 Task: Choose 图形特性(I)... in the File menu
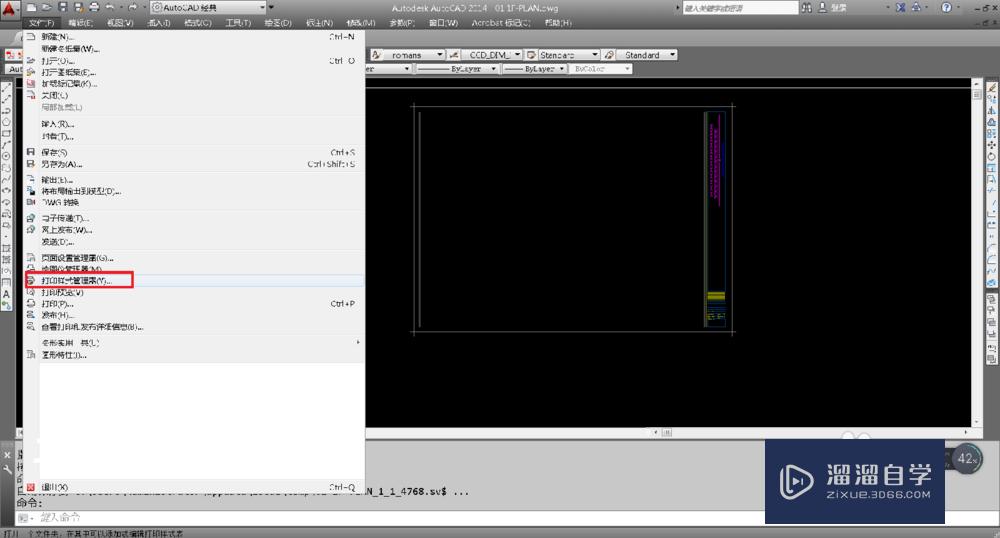[195, 355]
